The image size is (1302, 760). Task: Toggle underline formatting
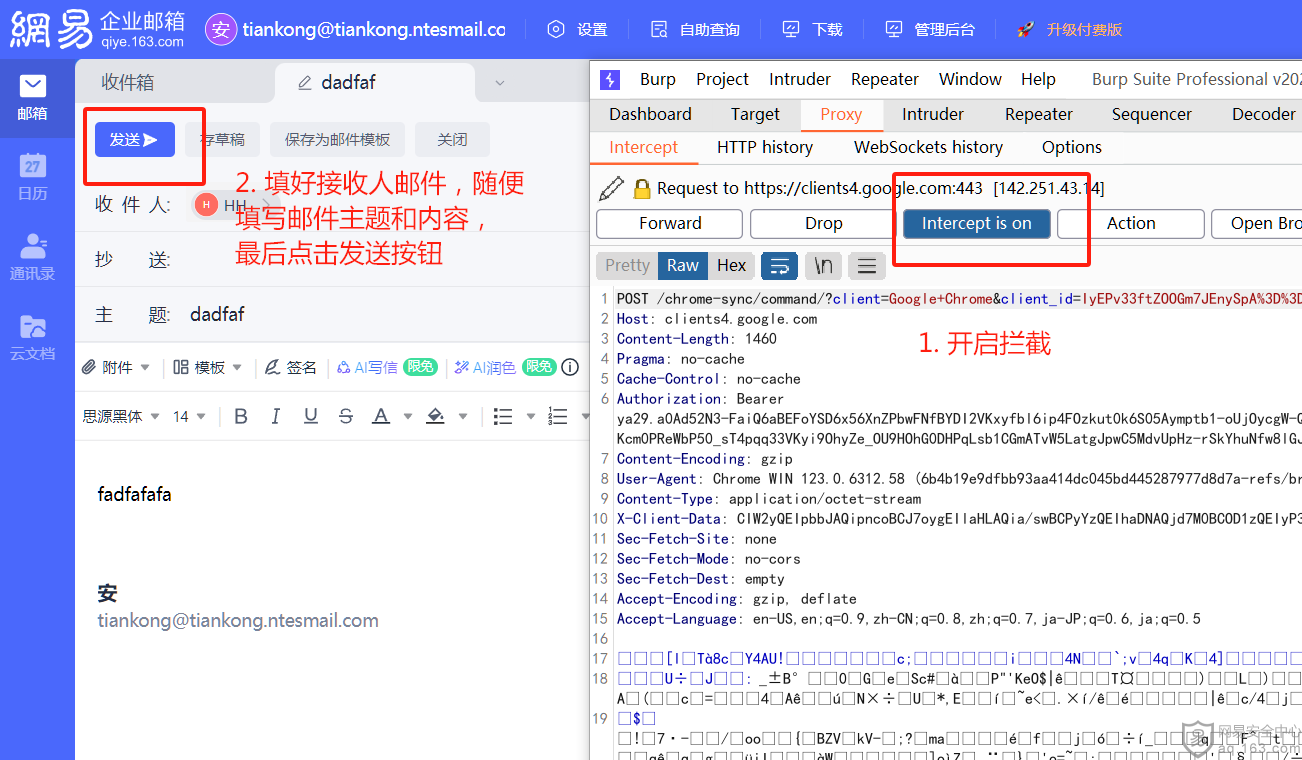point(311,416)
